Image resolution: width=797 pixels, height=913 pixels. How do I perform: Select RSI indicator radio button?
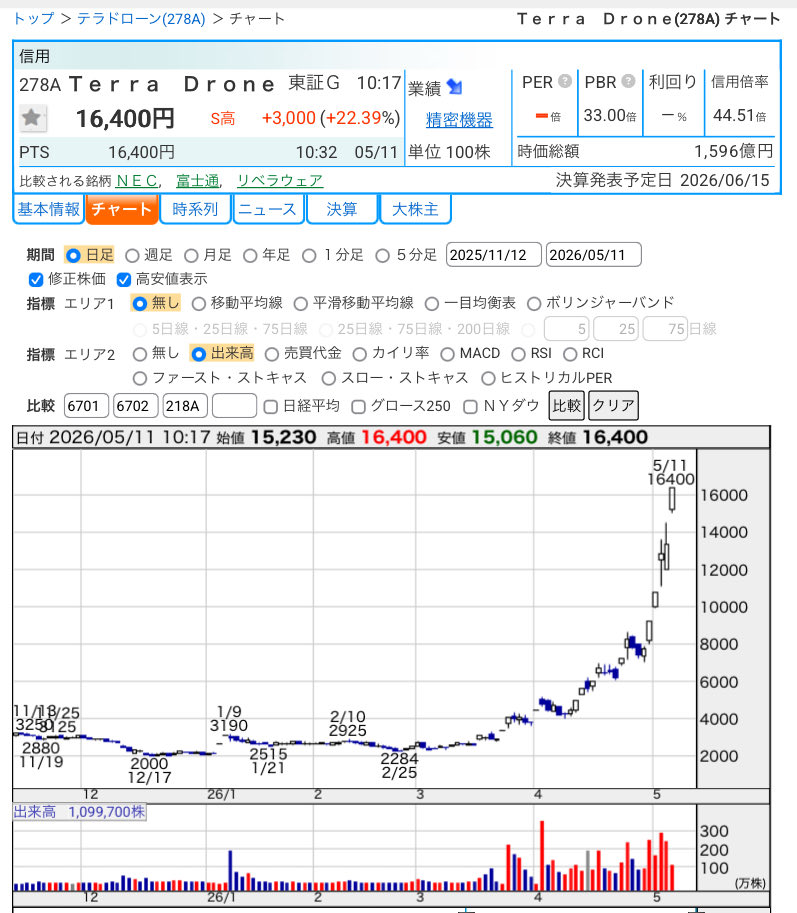(x=518, y=354)
